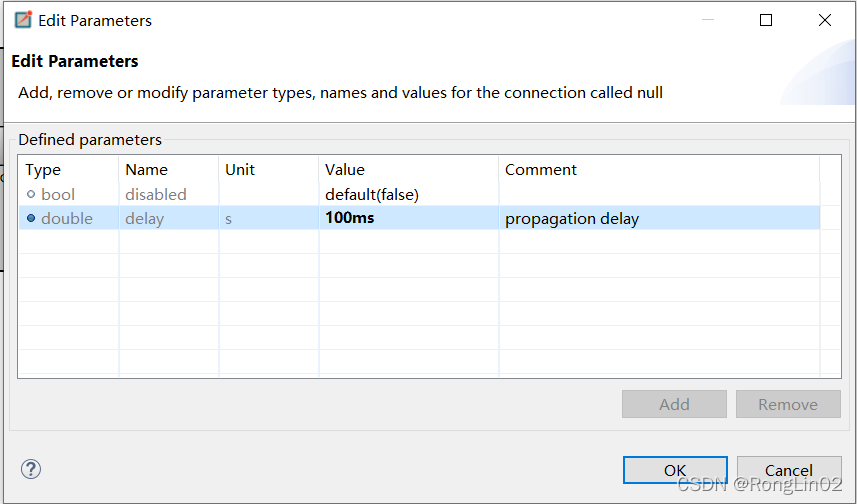Edit the 100ms value cell
857x504 pixels.
350,218
